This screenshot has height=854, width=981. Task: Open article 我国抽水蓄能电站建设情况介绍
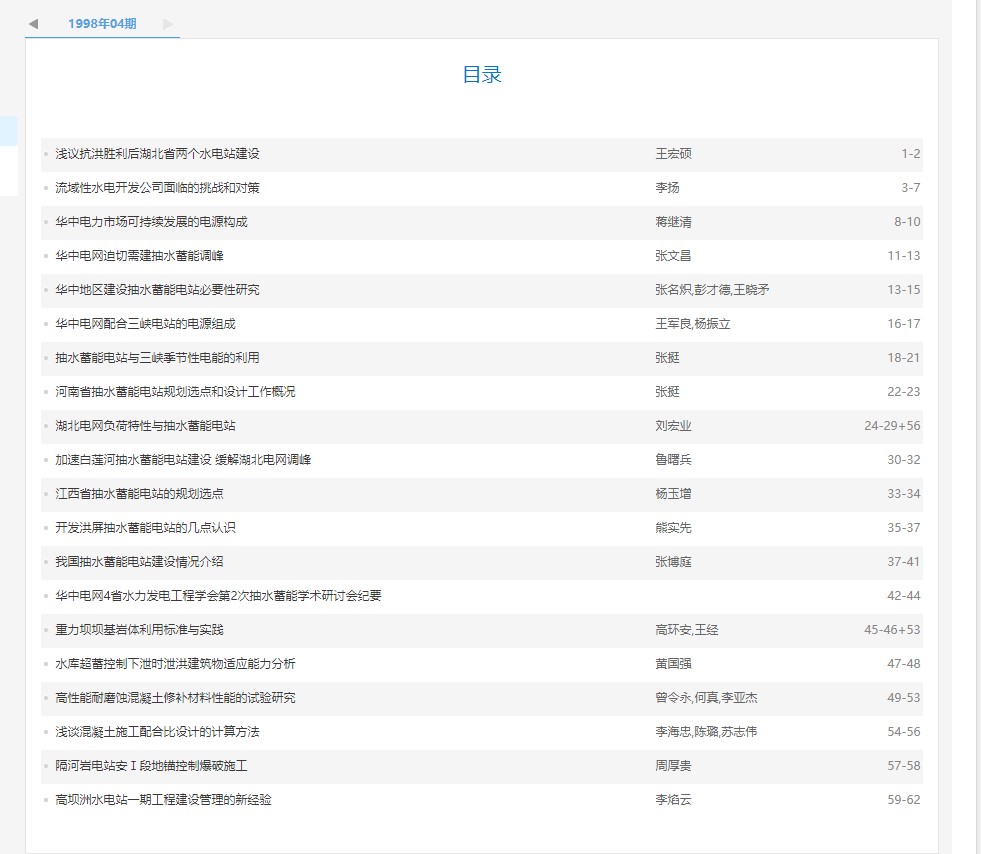click(140, 562)
